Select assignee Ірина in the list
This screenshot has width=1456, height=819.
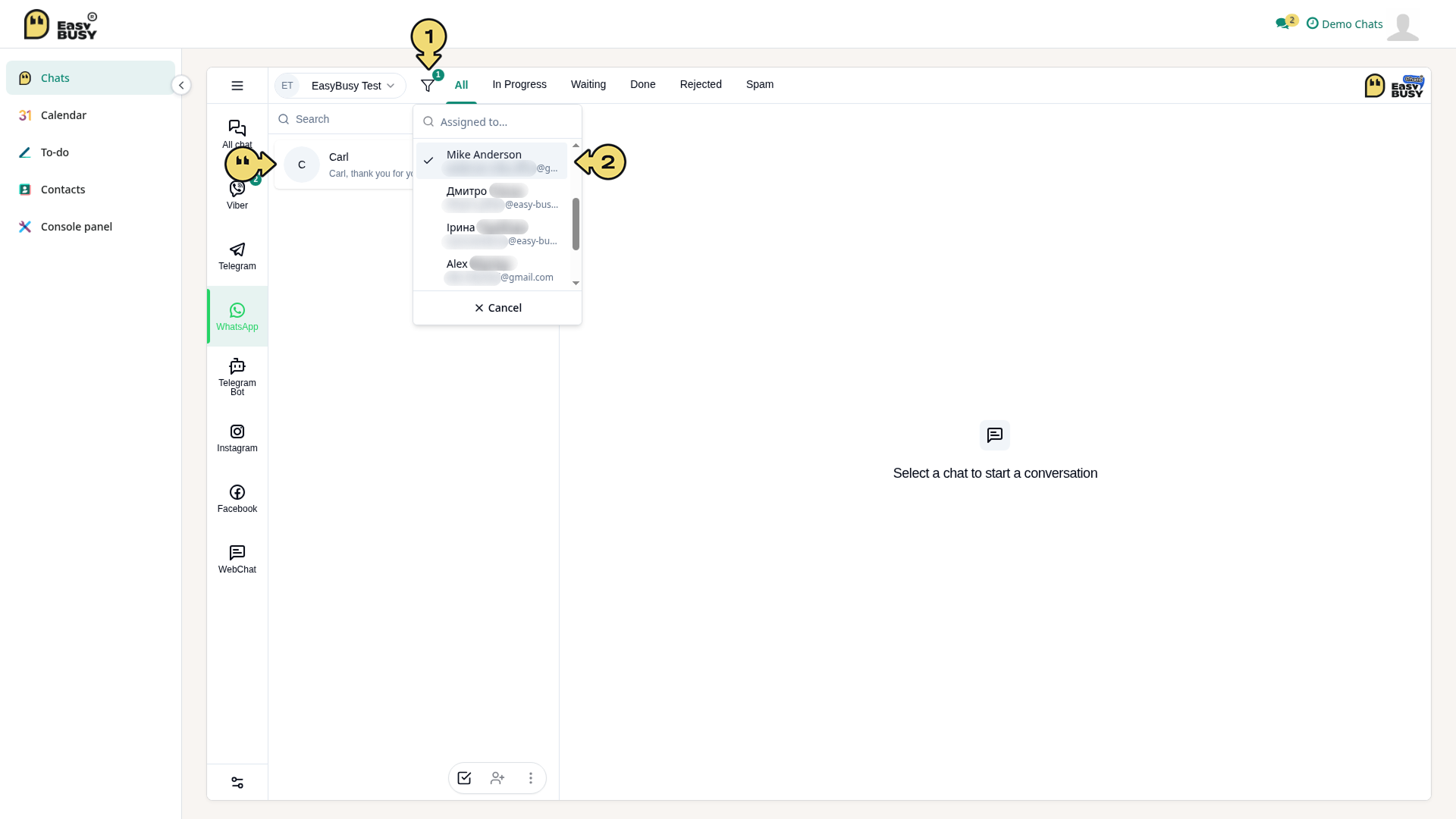coord(491,234)
